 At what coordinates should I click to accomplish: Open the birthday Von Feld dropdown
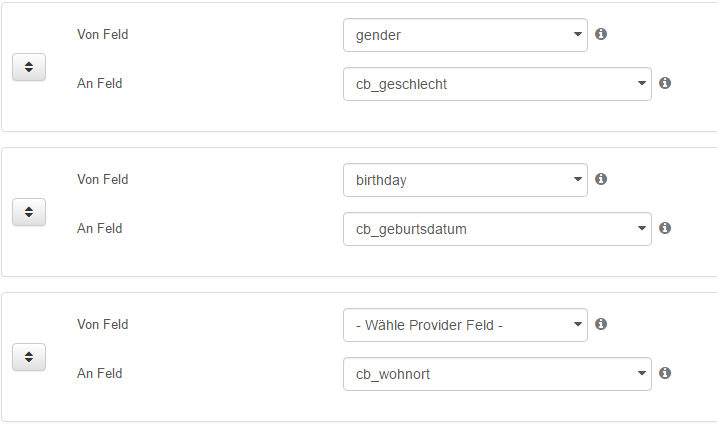pos(465,180)
